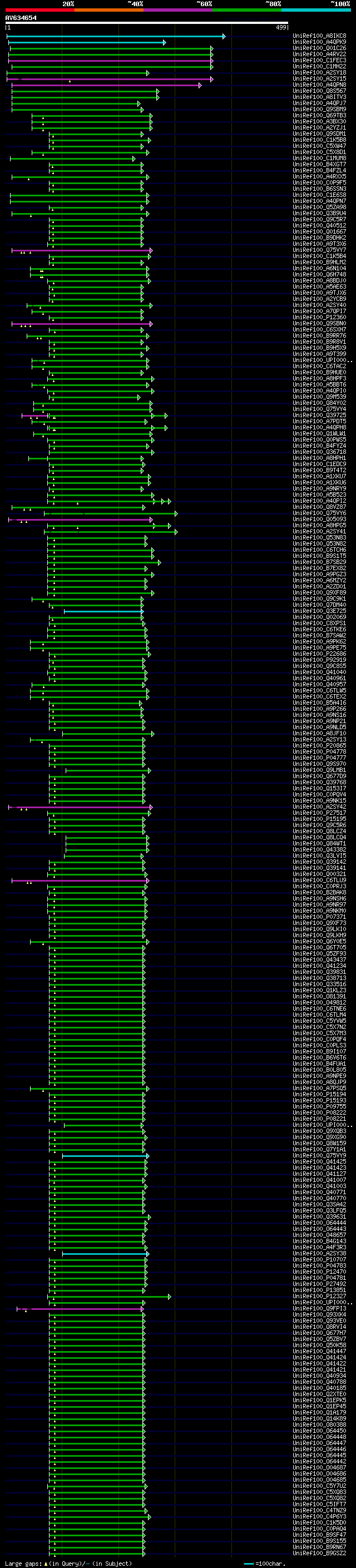This screenshot has width=356, height=1568.
Task: Select hit label UniRef100_Q01C26
Action: click(x=319, y=48)
